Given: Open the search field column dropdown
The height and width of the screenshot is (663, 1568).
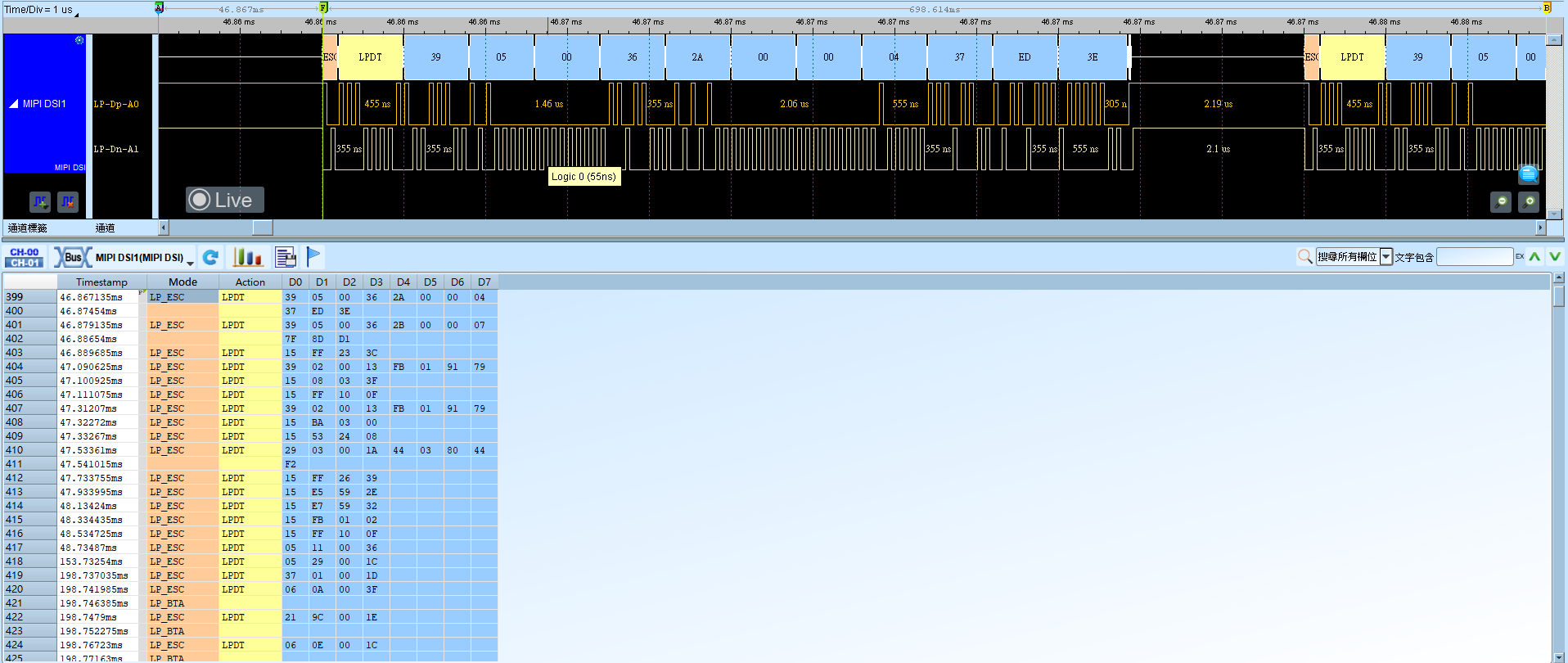Looking at the screenshot, I should [x=1386, y=257].
